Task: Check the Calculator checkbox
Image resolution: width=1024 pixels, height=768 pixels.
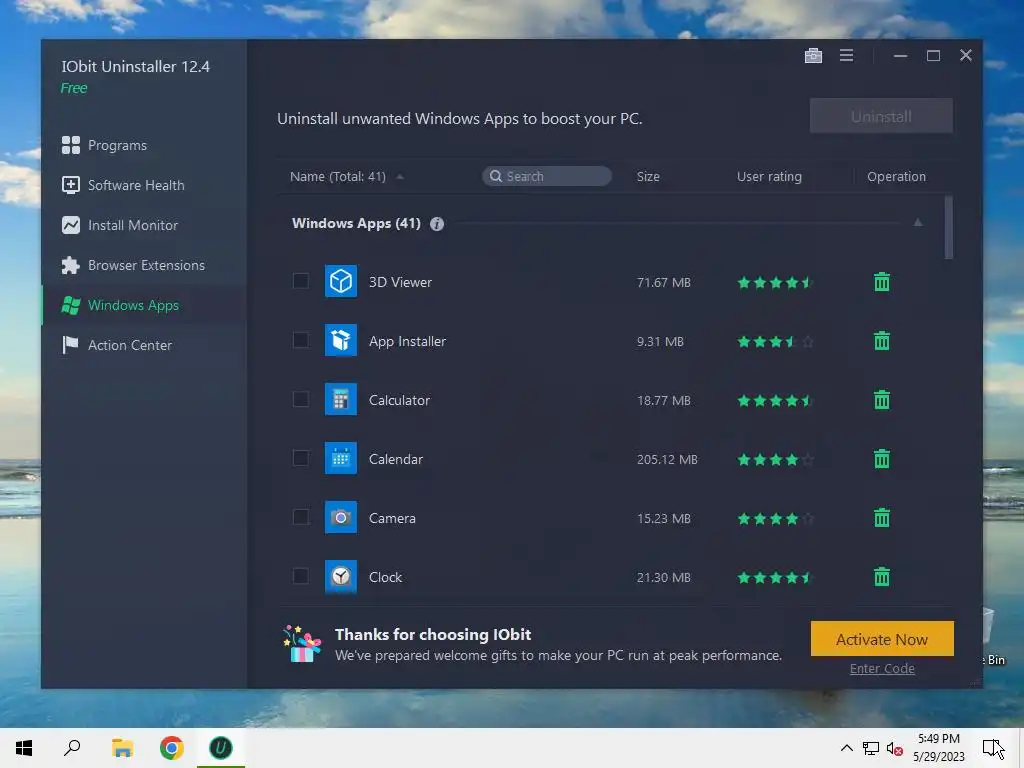Action: [x=300, y=398]
